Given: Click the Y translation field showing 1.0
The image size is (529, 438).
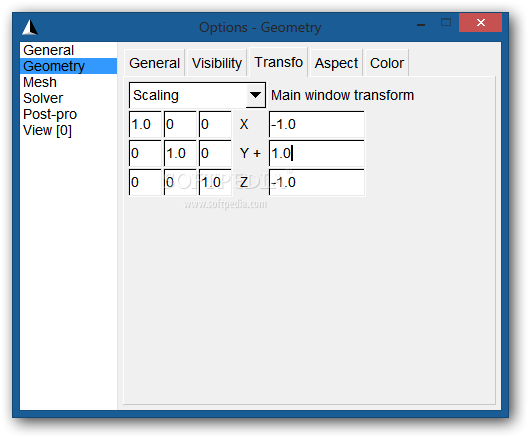Looking at the screenshot, I should (x=316, y=153).
